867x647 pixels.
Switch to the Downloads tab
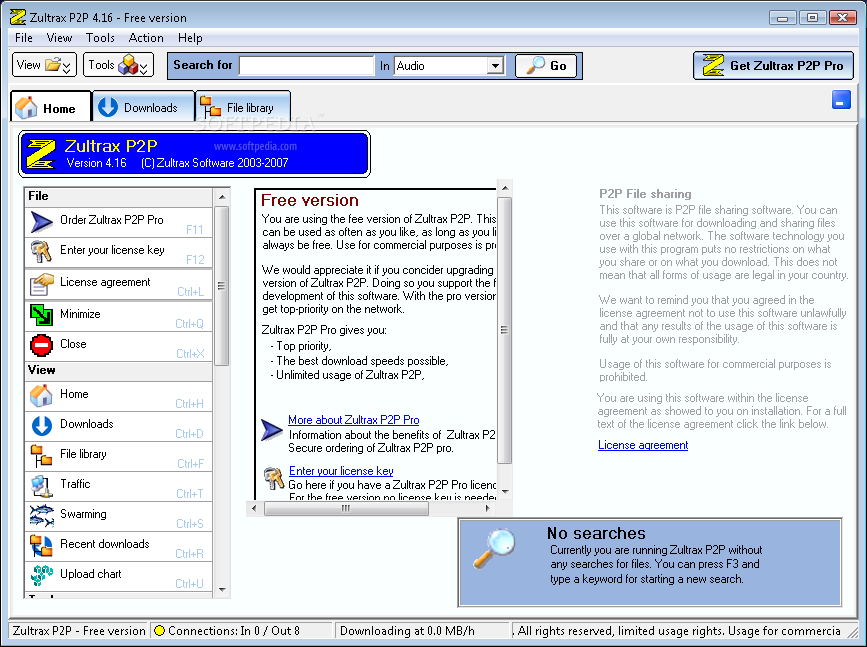pos(143,107)
